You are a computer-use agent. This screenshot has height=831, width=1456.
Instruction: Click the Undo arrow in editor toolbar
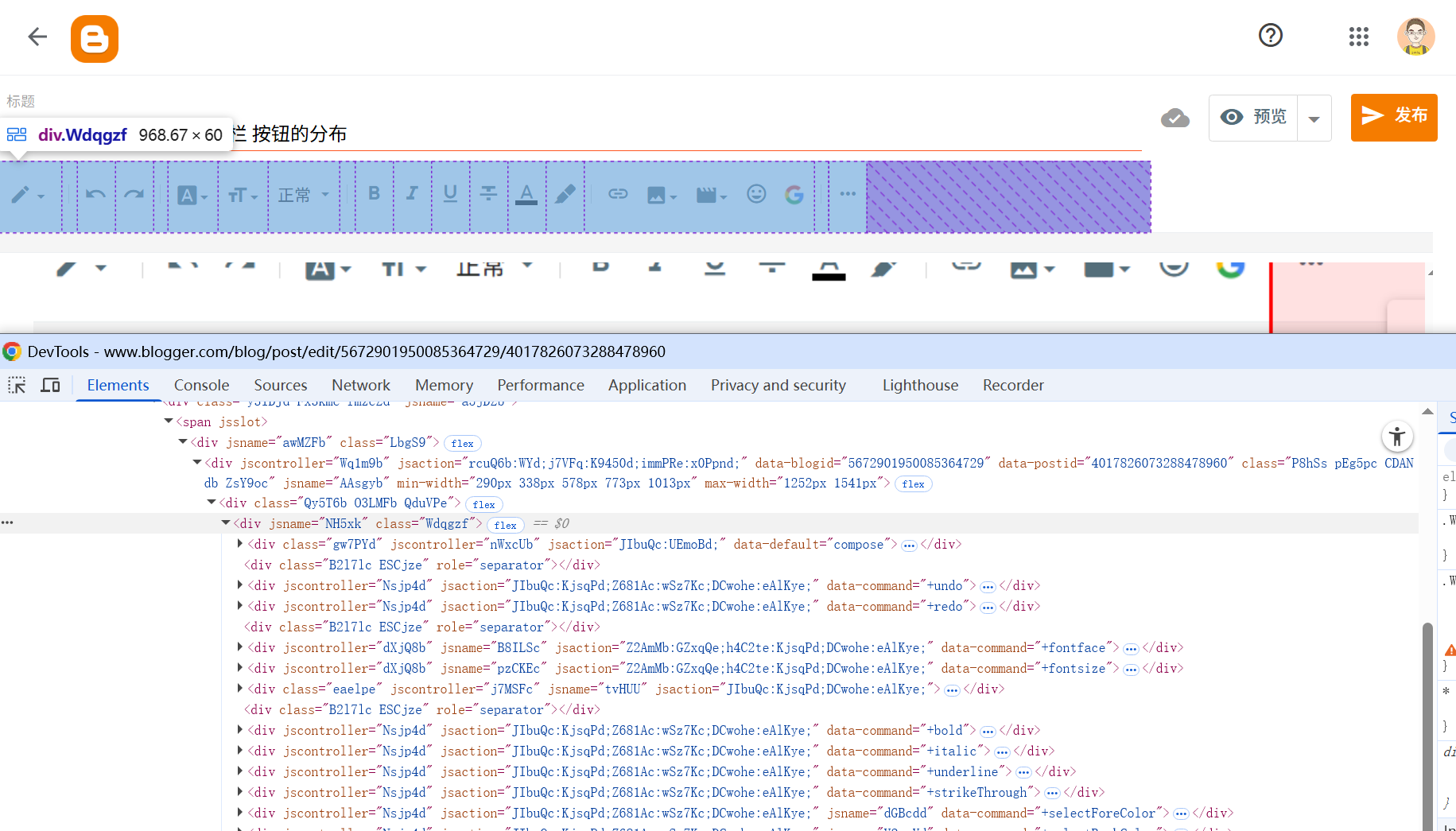[95, 195]
